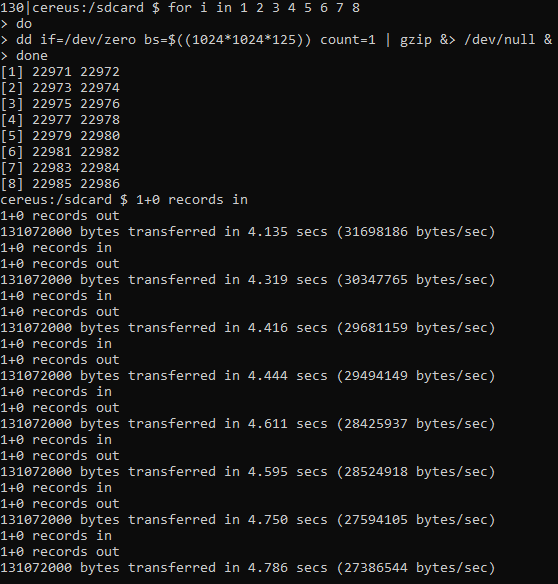558x584 pixels.
Task: Click the cereus:/sdcard $ prompt after jobs
Action: pyautogui.click(x=64, y=200)
